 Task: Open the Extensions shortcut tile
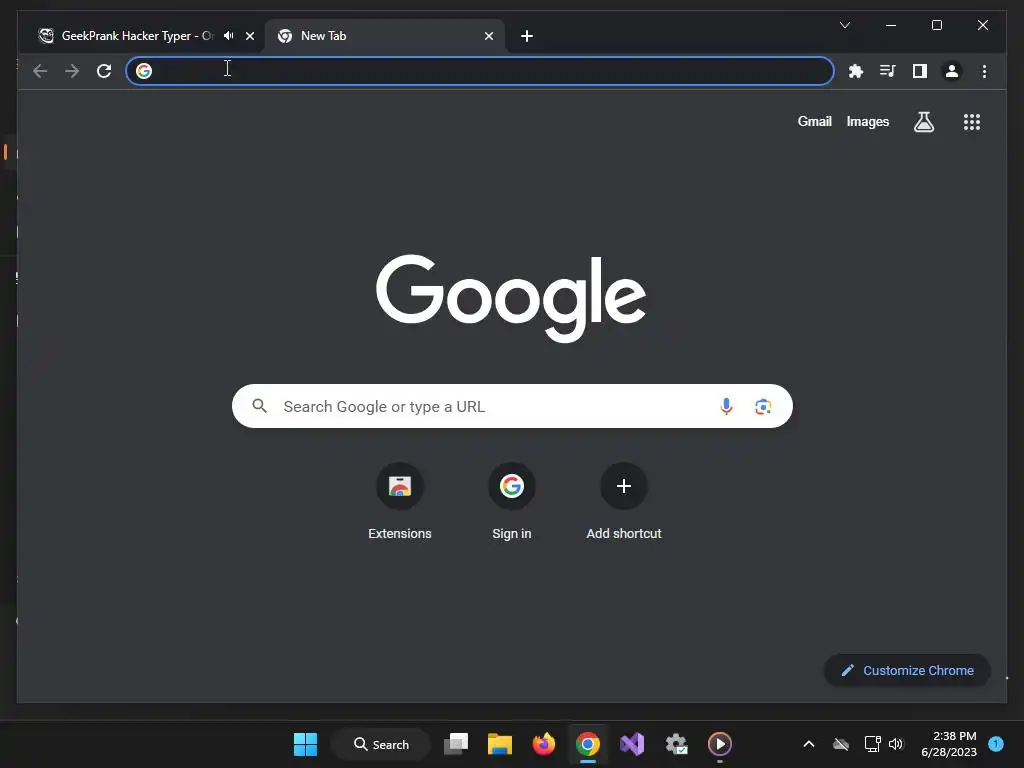pyautogui.click(x=400, y=502)
